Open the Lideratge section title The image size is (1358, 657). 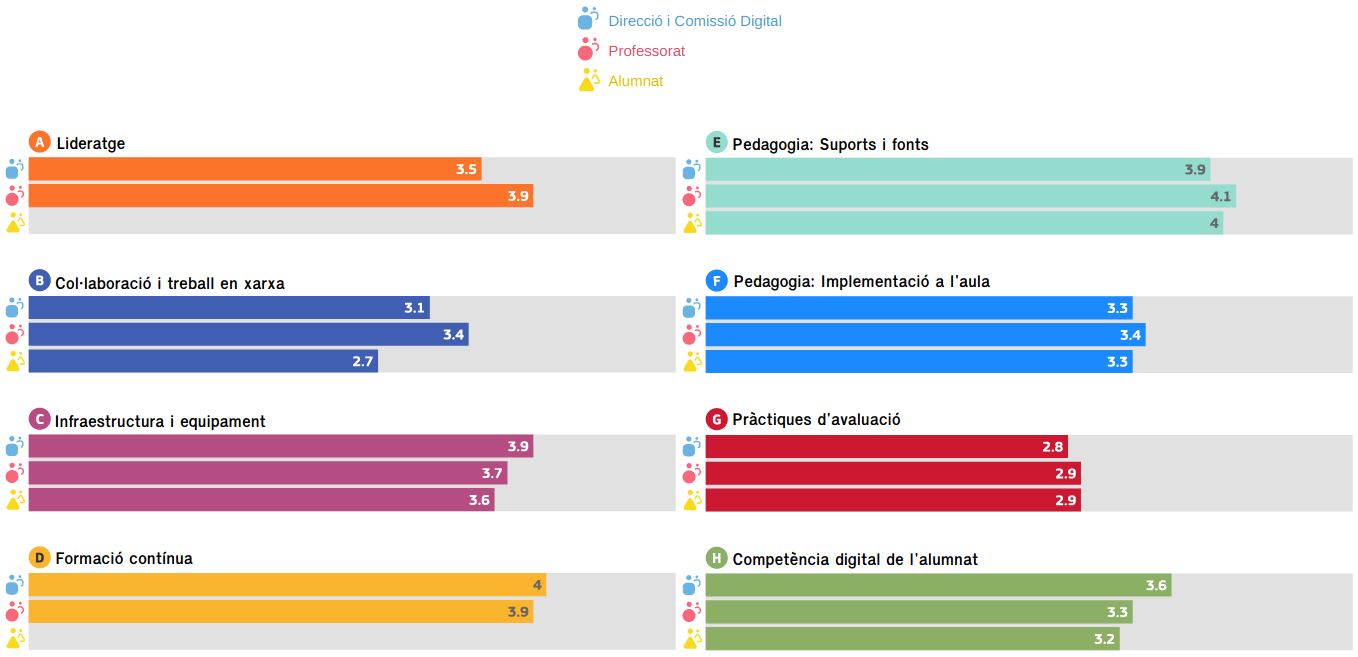[91, 144]
